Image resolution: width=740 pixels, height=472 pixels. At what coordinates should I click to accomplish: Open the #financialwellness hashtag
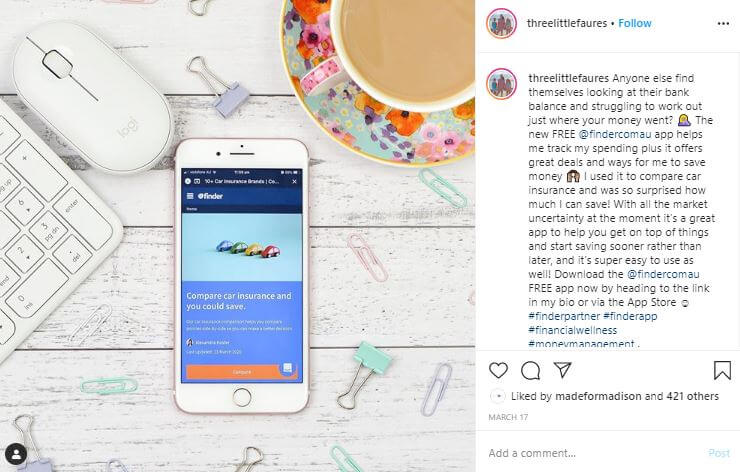[572, 330]
